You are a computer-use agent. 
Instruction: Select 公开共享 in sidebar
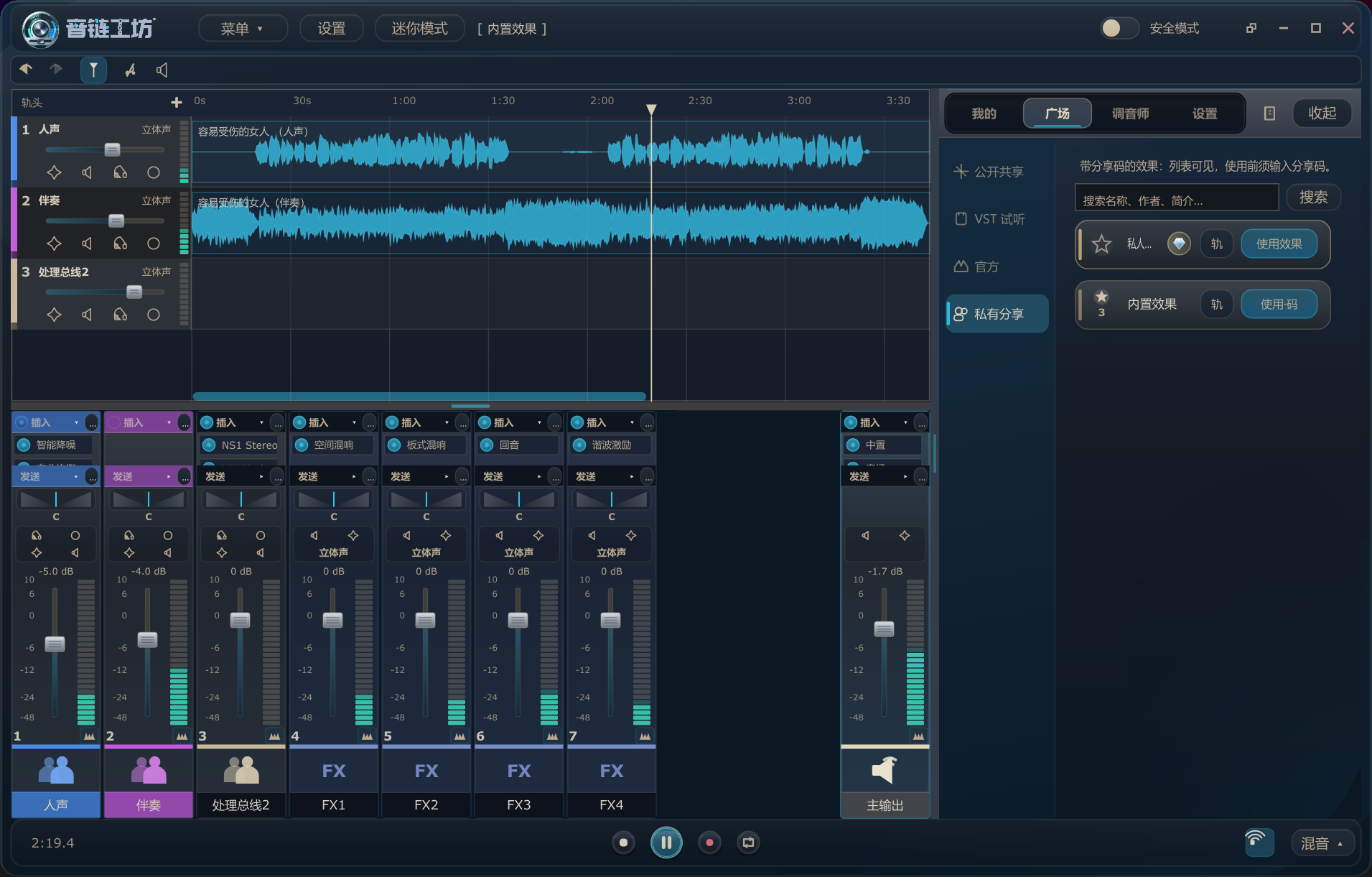[997, 172]
